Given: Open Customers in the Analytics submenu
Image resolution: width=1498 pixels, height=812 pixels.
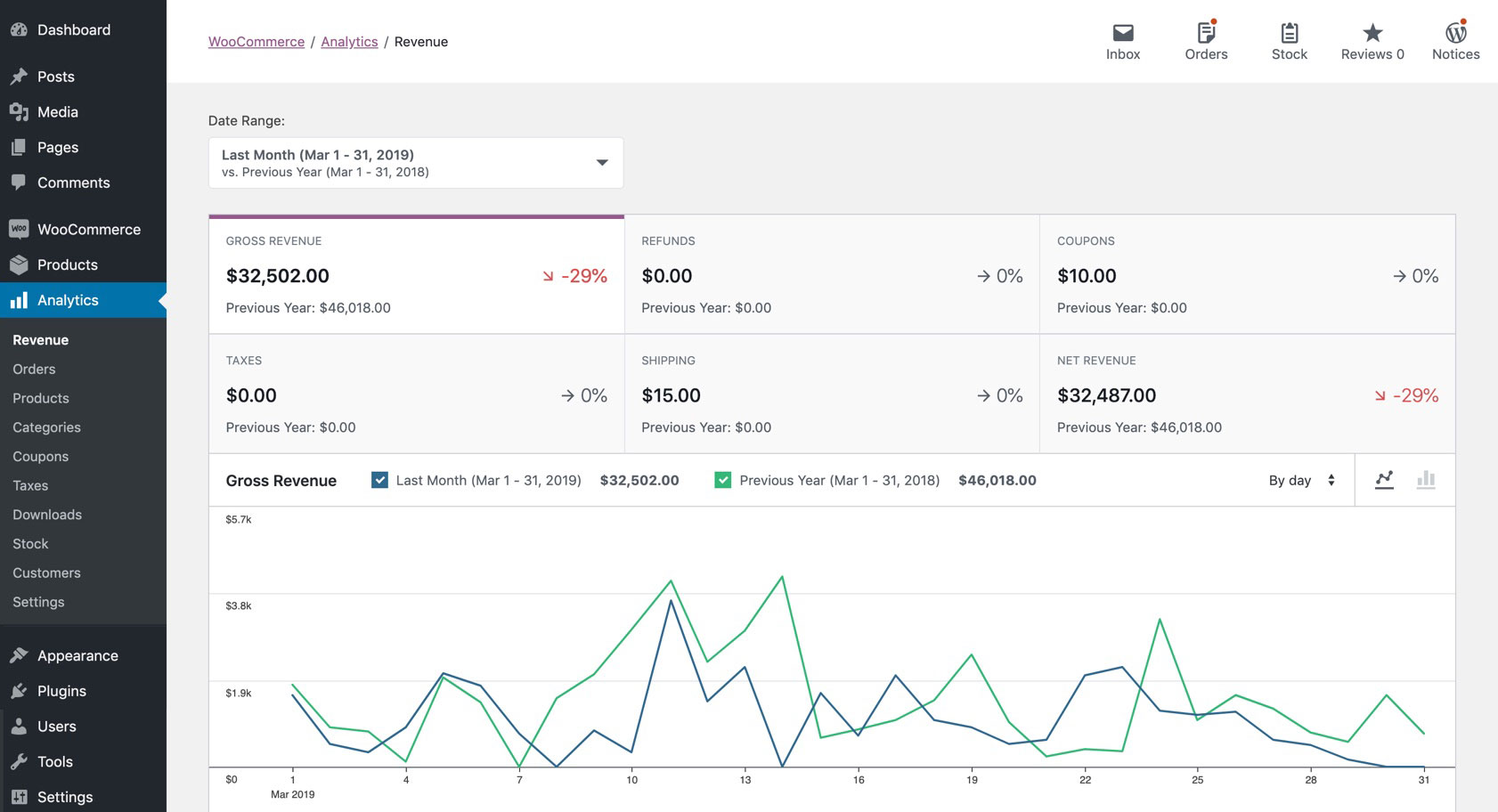Looking at the screenshot, I should 46,572.
